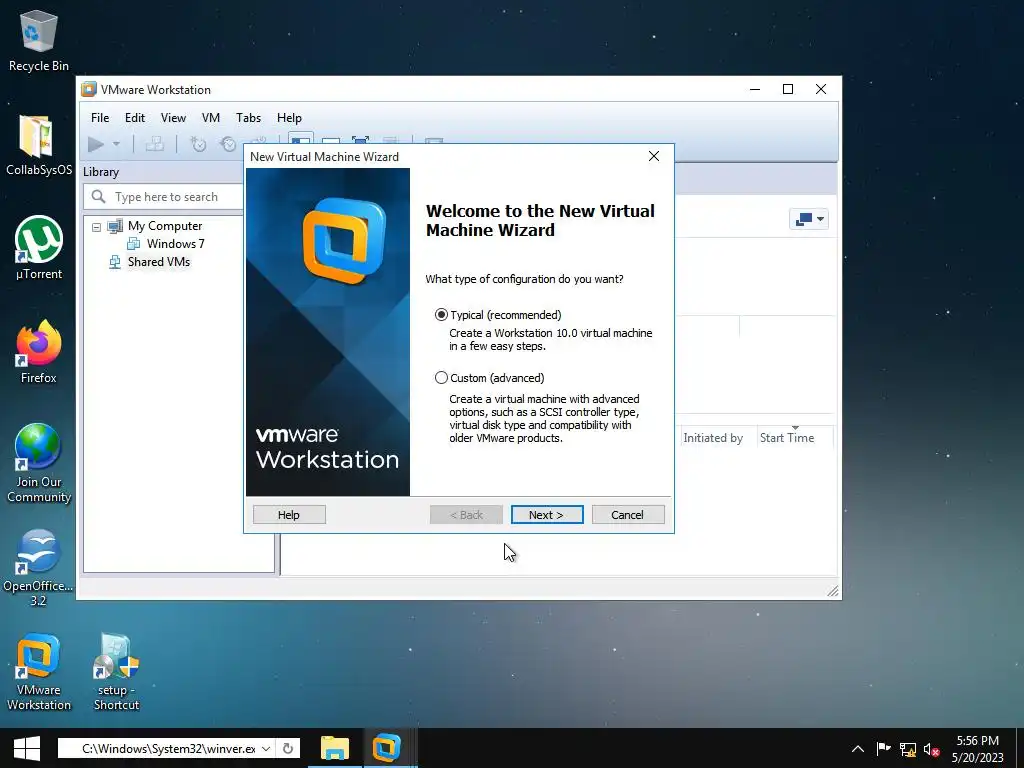Image resolution: width=1024 pixels, height=768 pixels.
Task: Launch µTorrent from the desktop
Action: 38,248
